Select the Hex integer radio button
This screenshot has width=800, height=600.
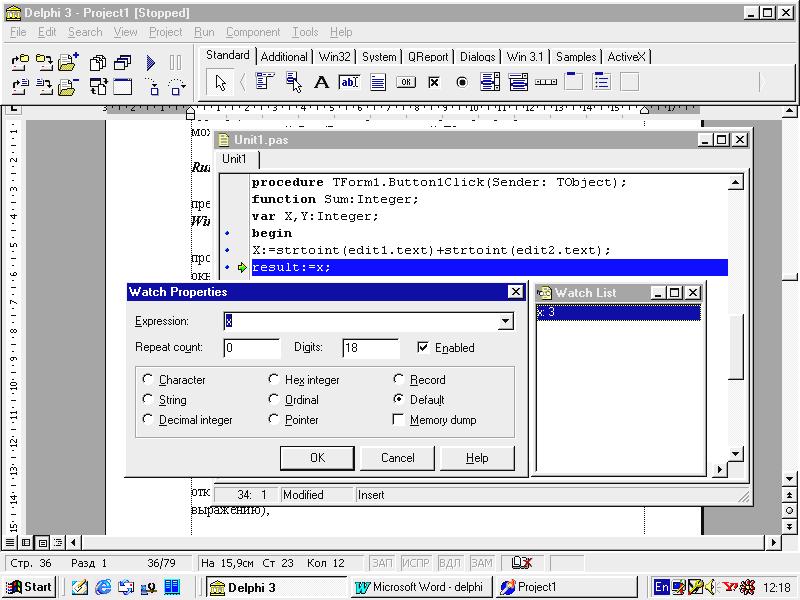(x=273, y=379)
